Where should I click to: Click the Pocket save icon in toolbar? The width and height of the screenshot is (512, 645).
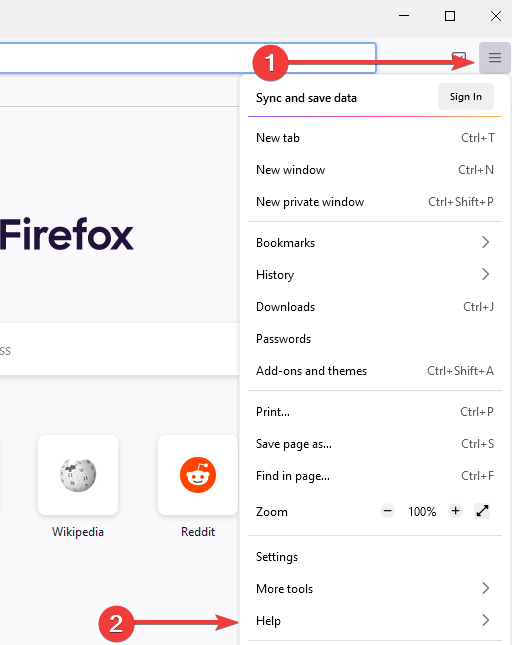click(459, 58)
